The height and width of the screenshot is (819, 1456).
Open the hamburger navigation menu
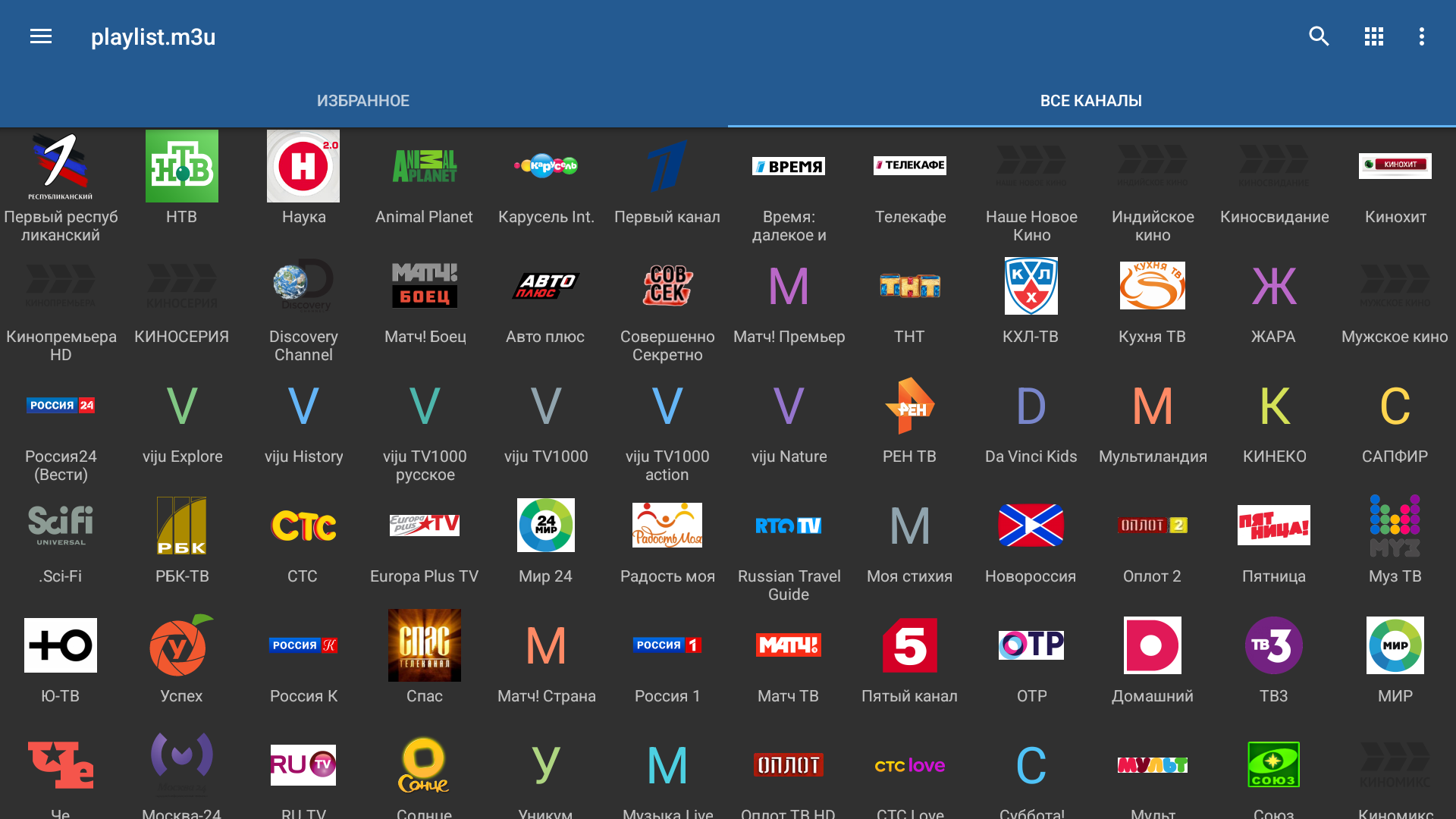(x=41, y=36)
